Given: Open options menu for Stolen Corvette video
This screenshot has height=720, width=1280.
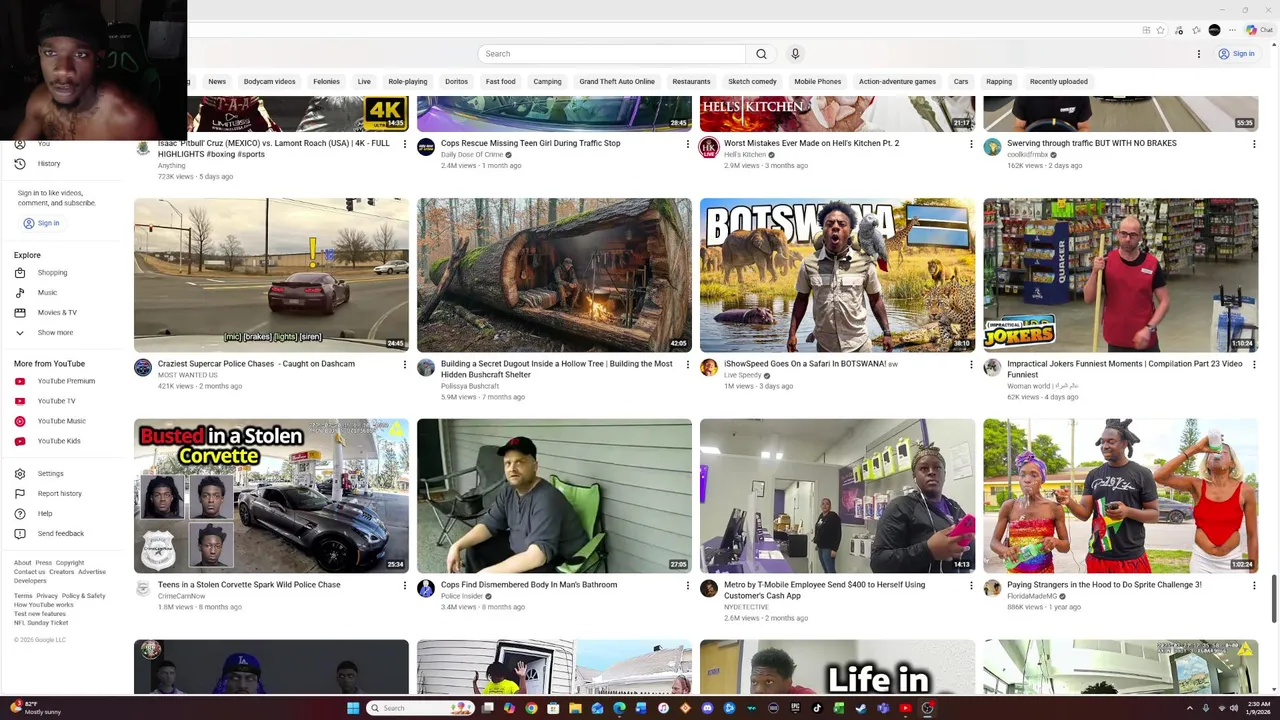Looking at the screenshot, I should (x=405, y=586).
